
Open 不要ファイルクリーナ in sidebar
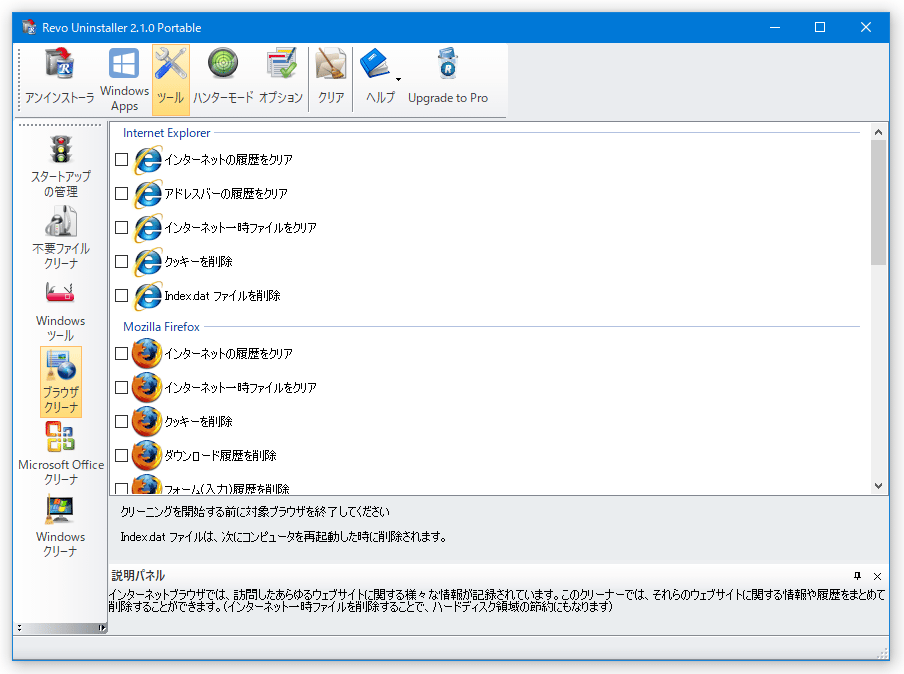61,238
